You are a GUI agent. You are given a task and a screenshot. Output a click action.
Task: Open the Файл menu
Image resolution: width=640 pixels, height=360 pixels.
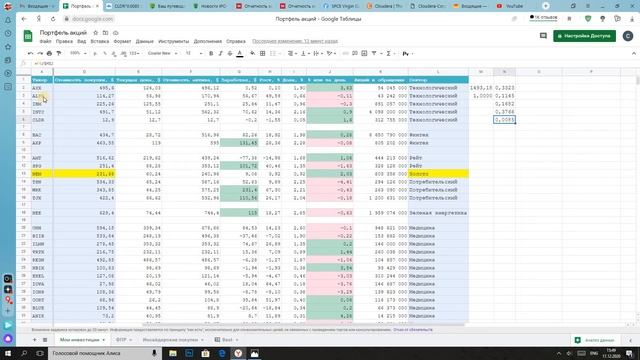coord(45,42)
